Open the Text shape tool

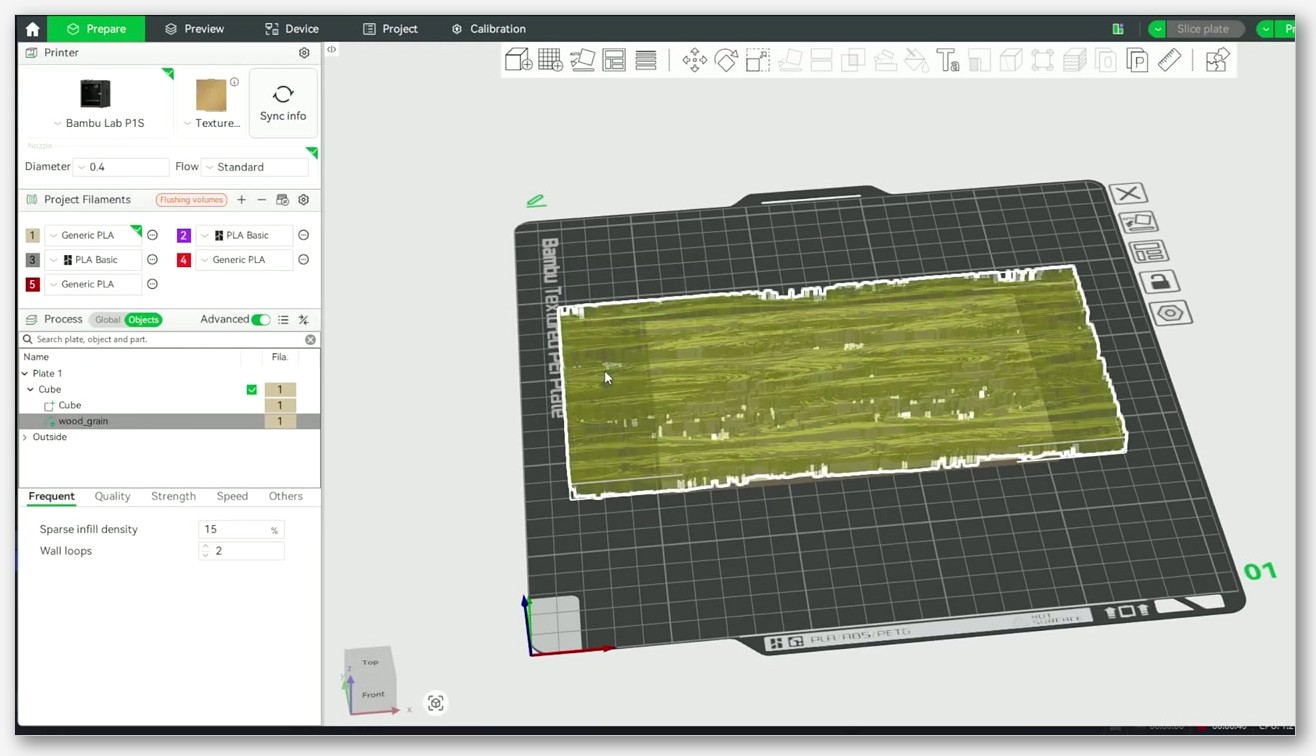pos(948,61)
